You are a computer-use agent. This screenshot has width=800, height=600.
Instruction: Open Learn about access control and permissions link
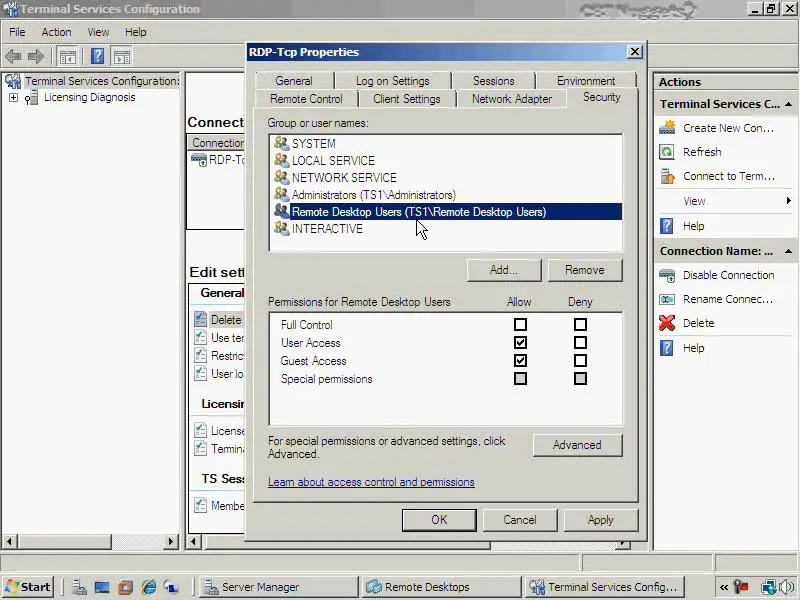[x=371, y=482]
